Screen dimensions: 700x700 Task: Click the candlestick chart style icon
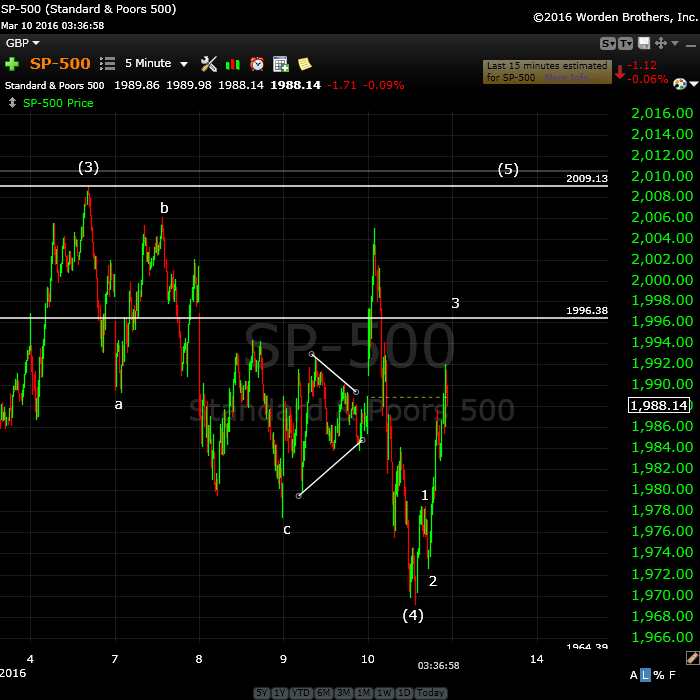[233, 64]
